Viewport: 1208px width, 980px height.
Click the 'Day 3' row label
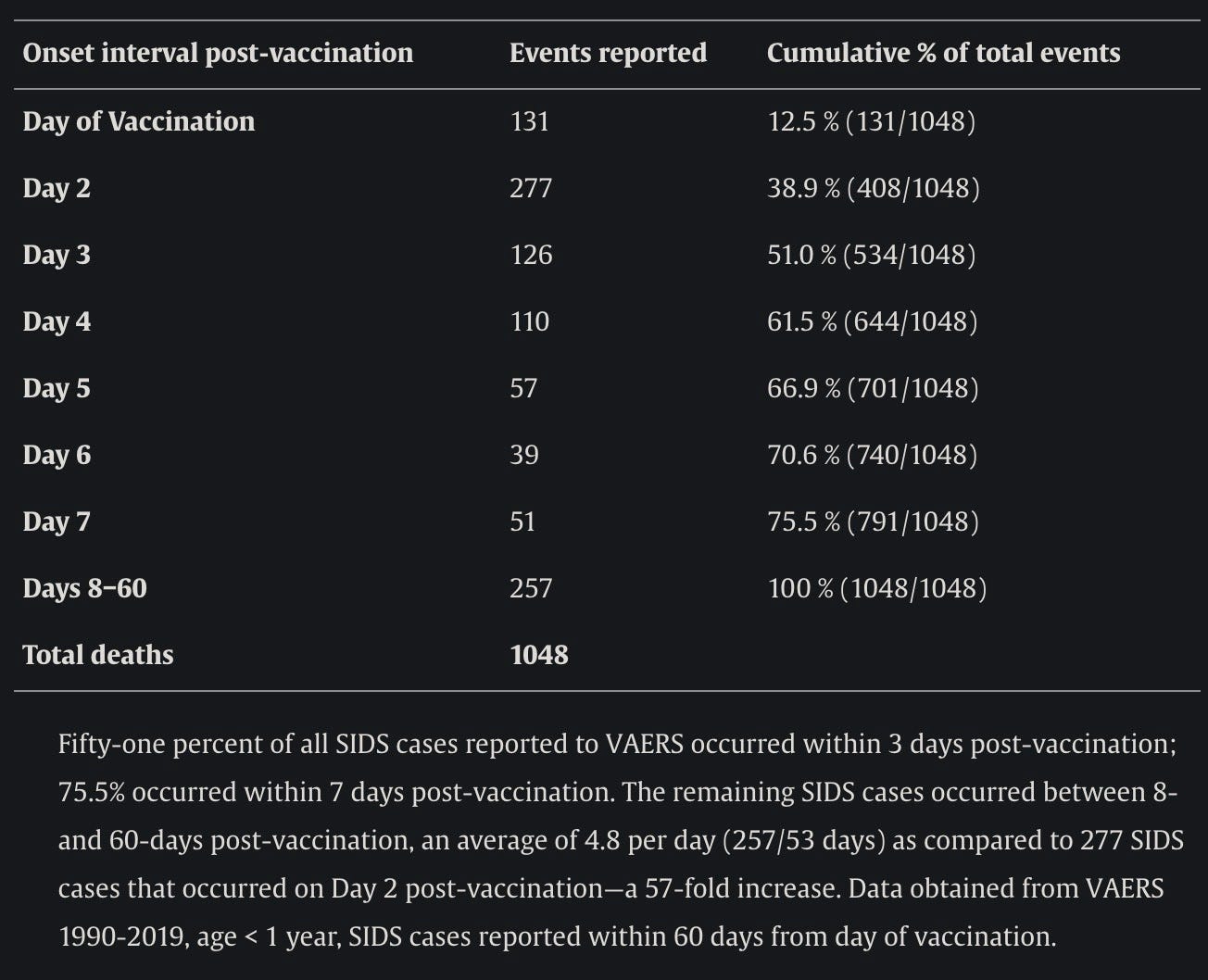click(x=57, y=255)
